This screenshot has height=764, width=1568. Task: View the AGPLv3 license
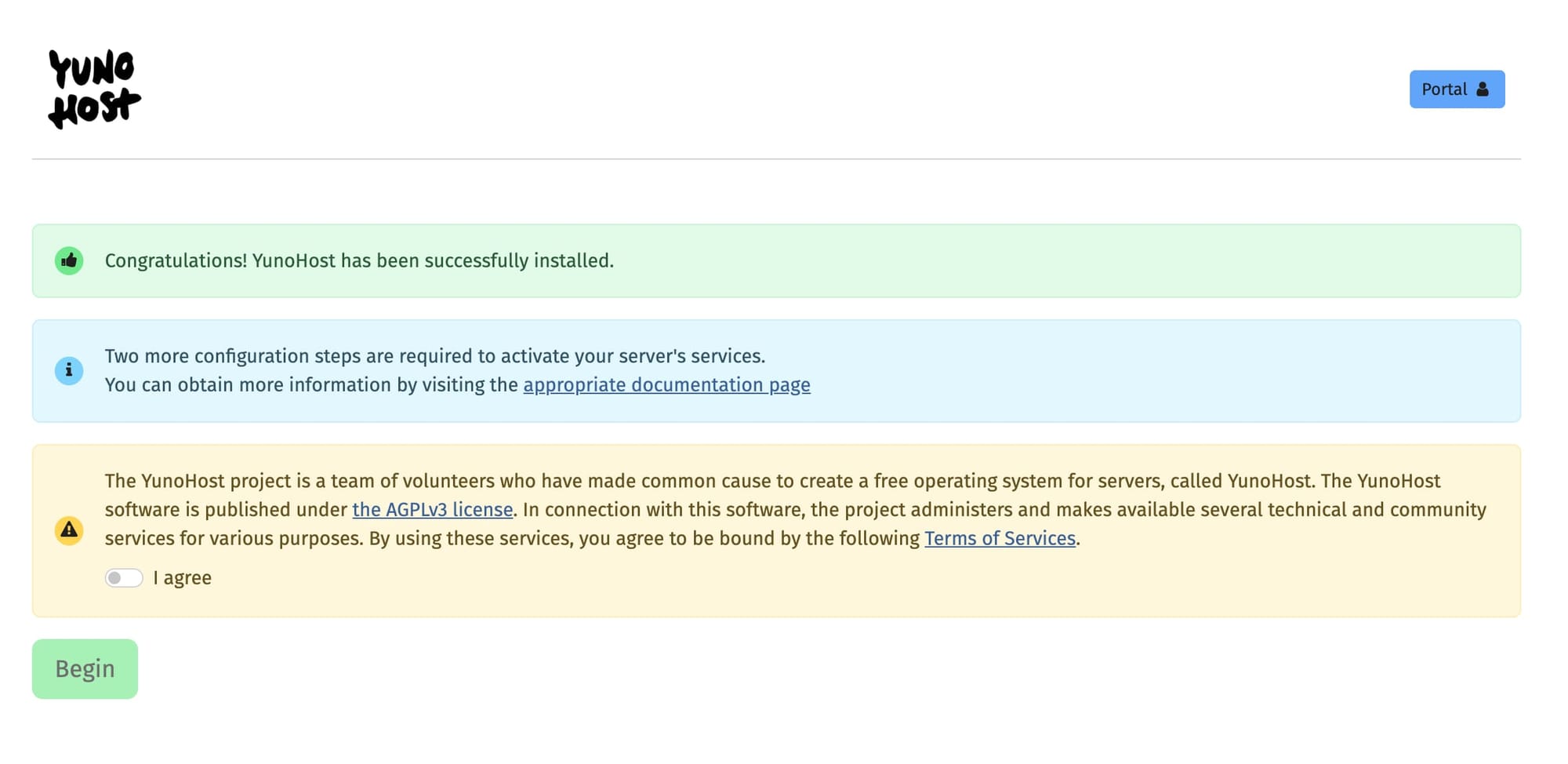(x=433, y=509)
